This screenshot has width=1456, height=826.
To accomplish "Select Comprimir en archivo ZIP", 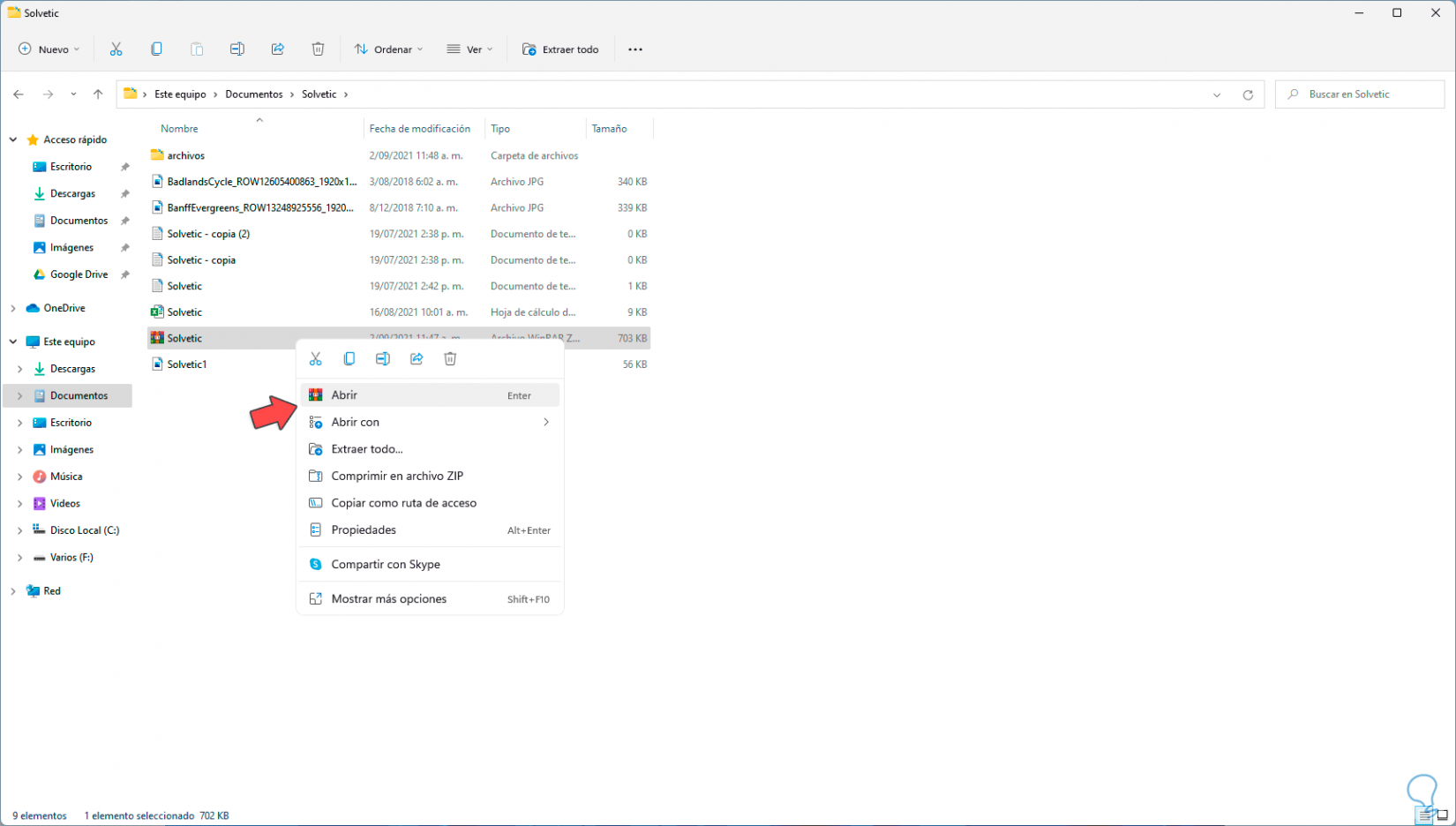I will [430, 477].
